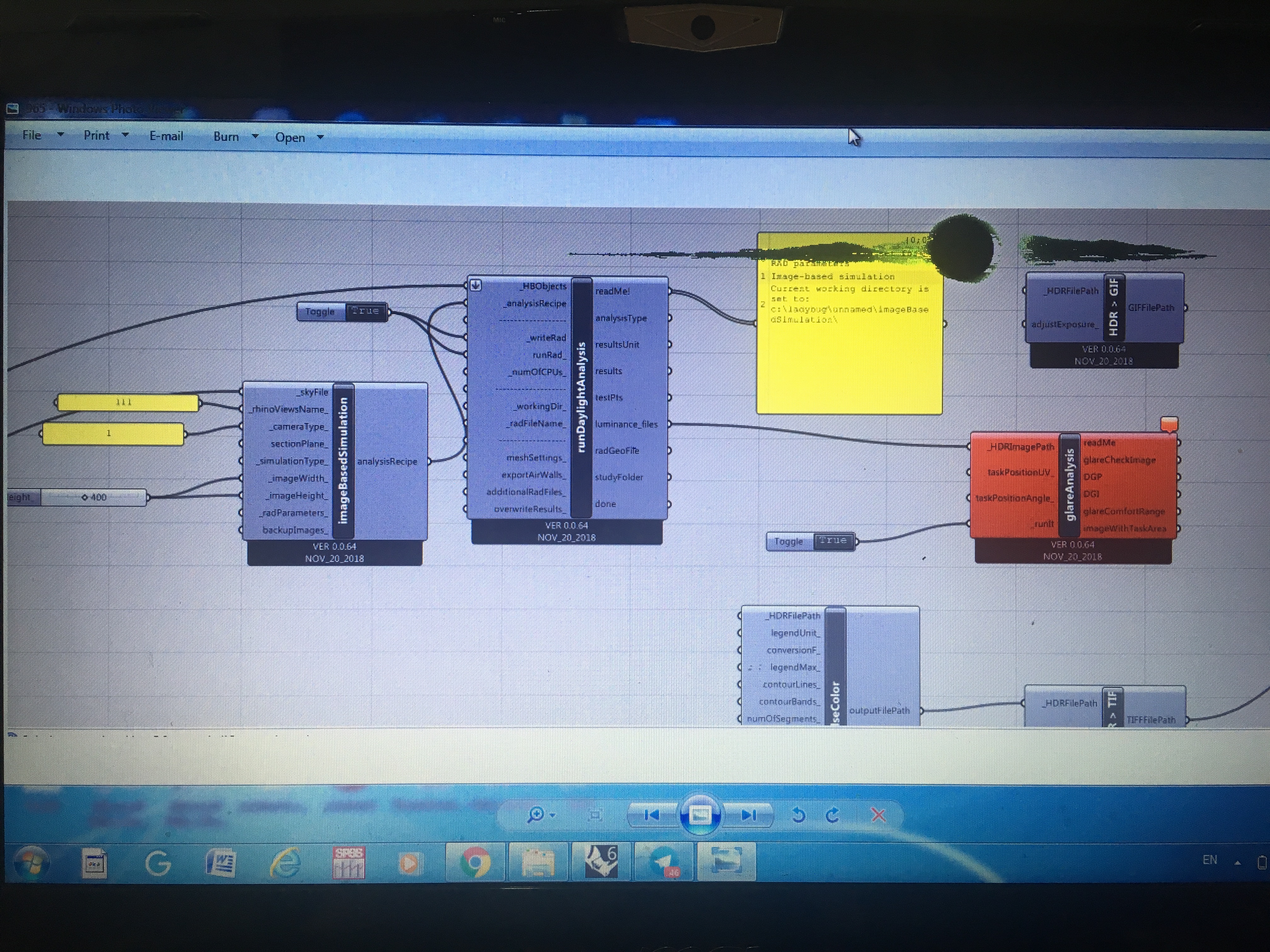1270x952 pixels.
Task: Click the yellow Image-based simulation readMe panel
Action: tap(849, 323)
